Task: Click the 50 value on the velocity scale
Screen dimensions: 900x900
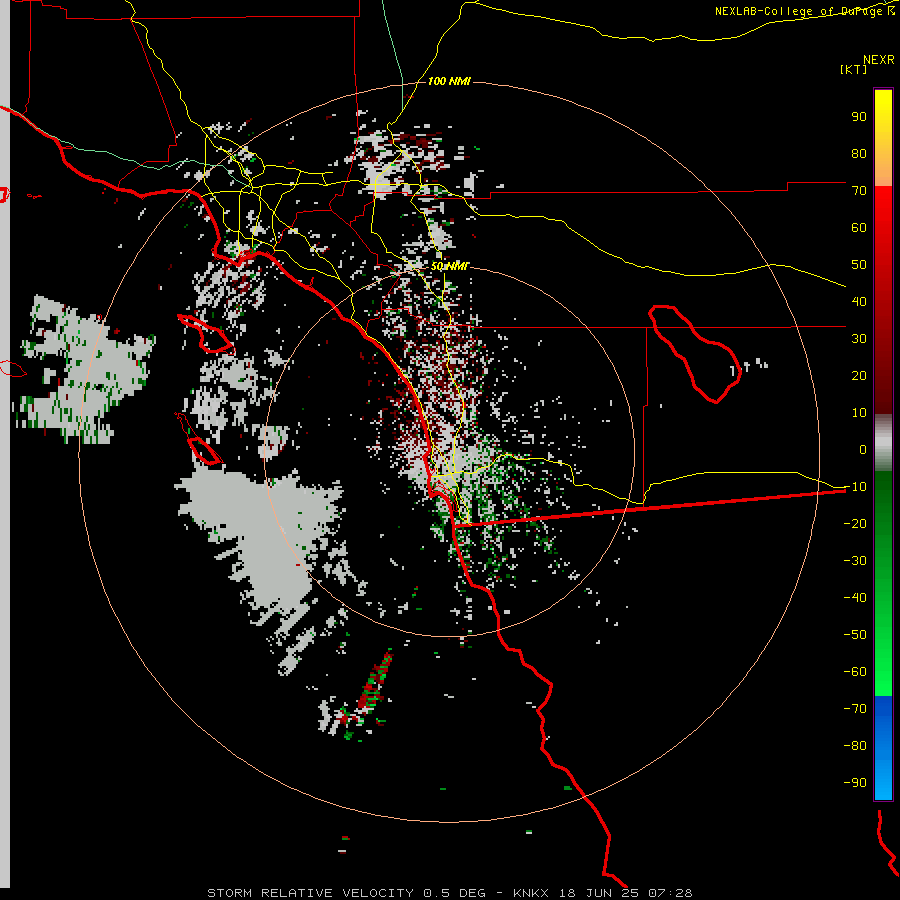Action: (x=859, y=265)
